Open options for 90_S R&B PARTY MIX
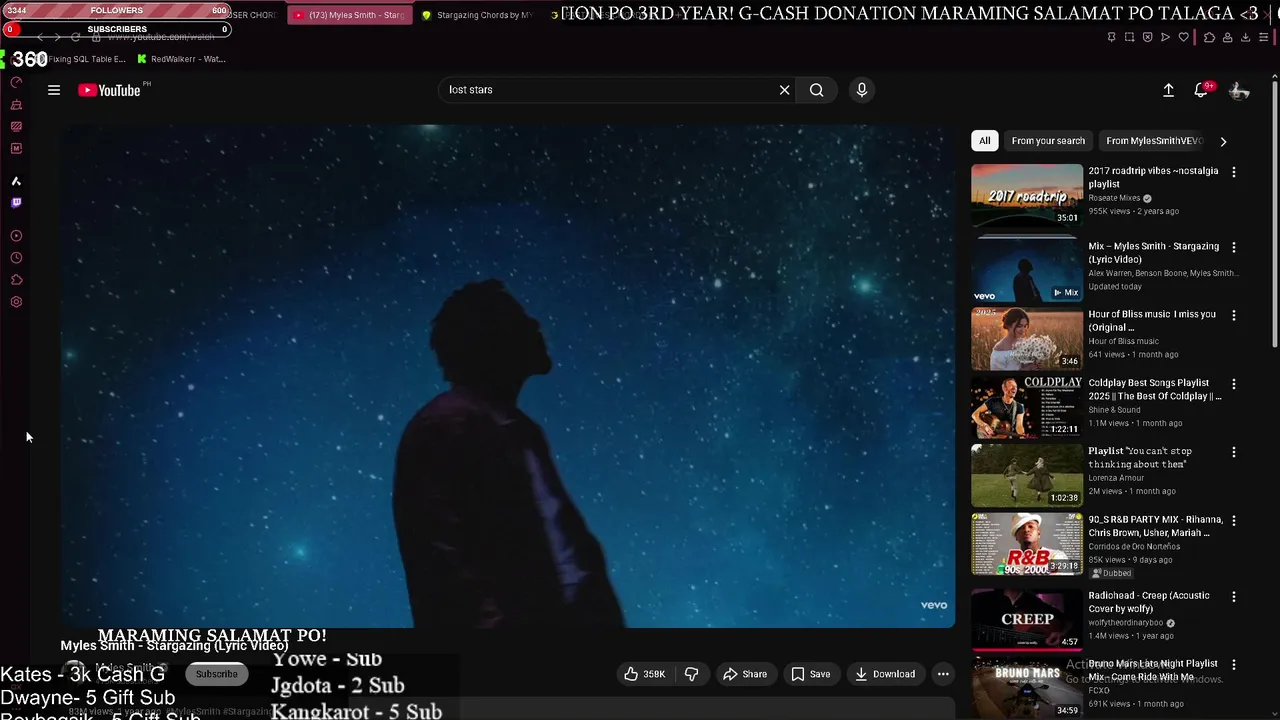Viewport: 1280px width, 720px height. pyautogui.click(x=1234, y=521)
